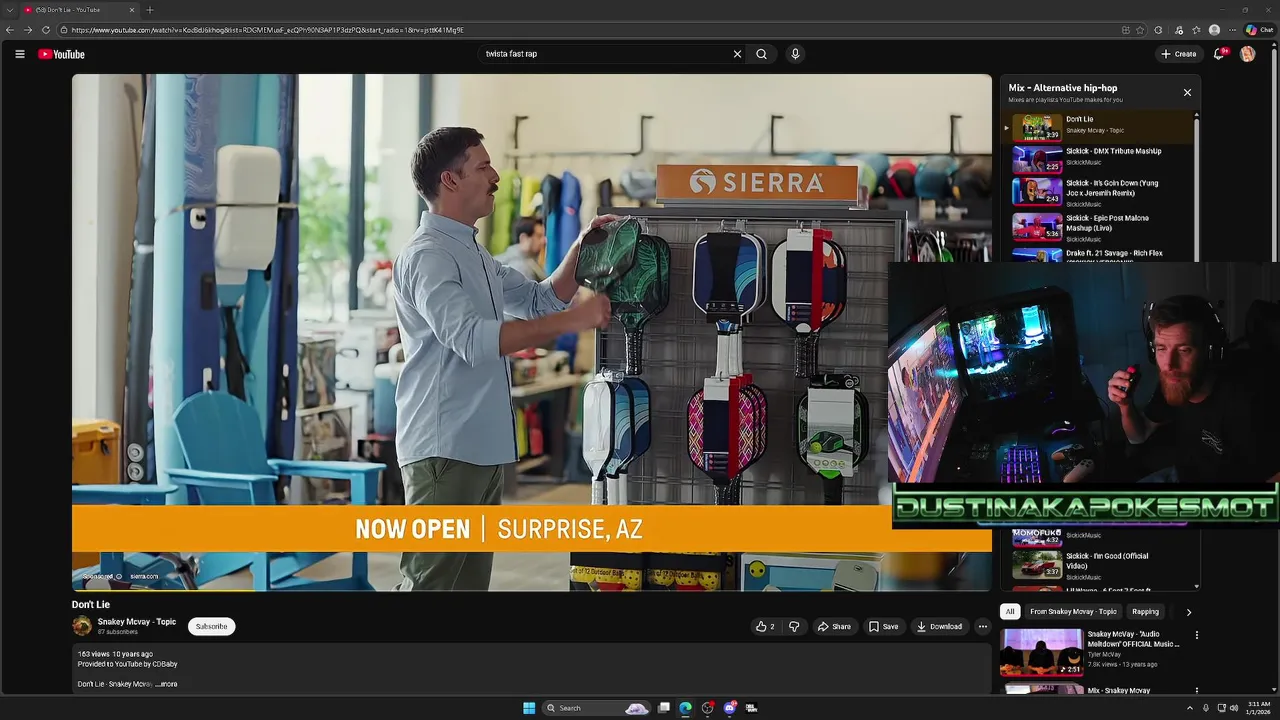Click the sierra.com sponsored ad link
The width and height of the screenshot is (1280, 720).
click(x=144, y=577)
